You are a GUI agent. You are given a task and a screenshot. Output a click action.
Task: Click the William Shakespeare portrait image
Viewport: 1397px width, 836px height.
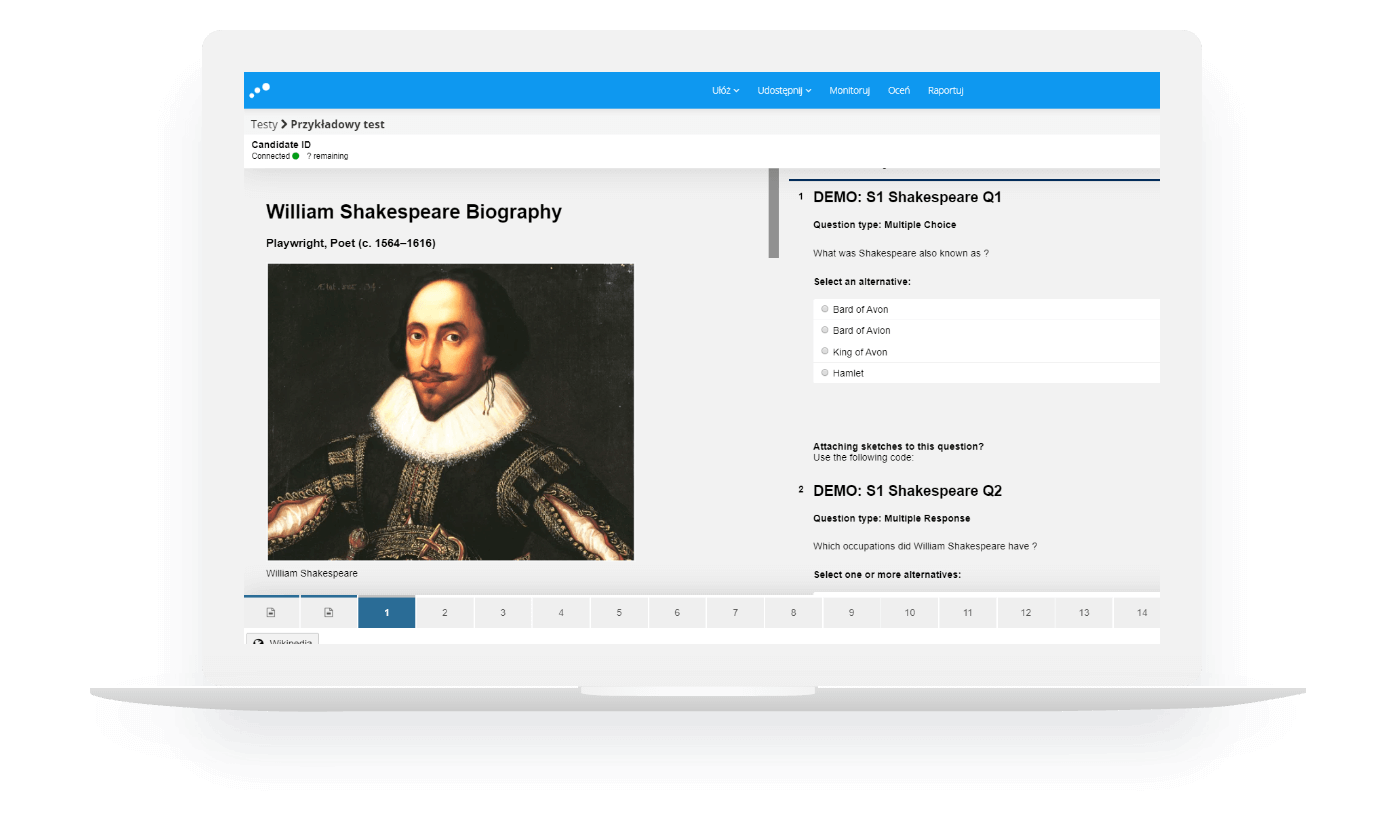tap(450, 412)
